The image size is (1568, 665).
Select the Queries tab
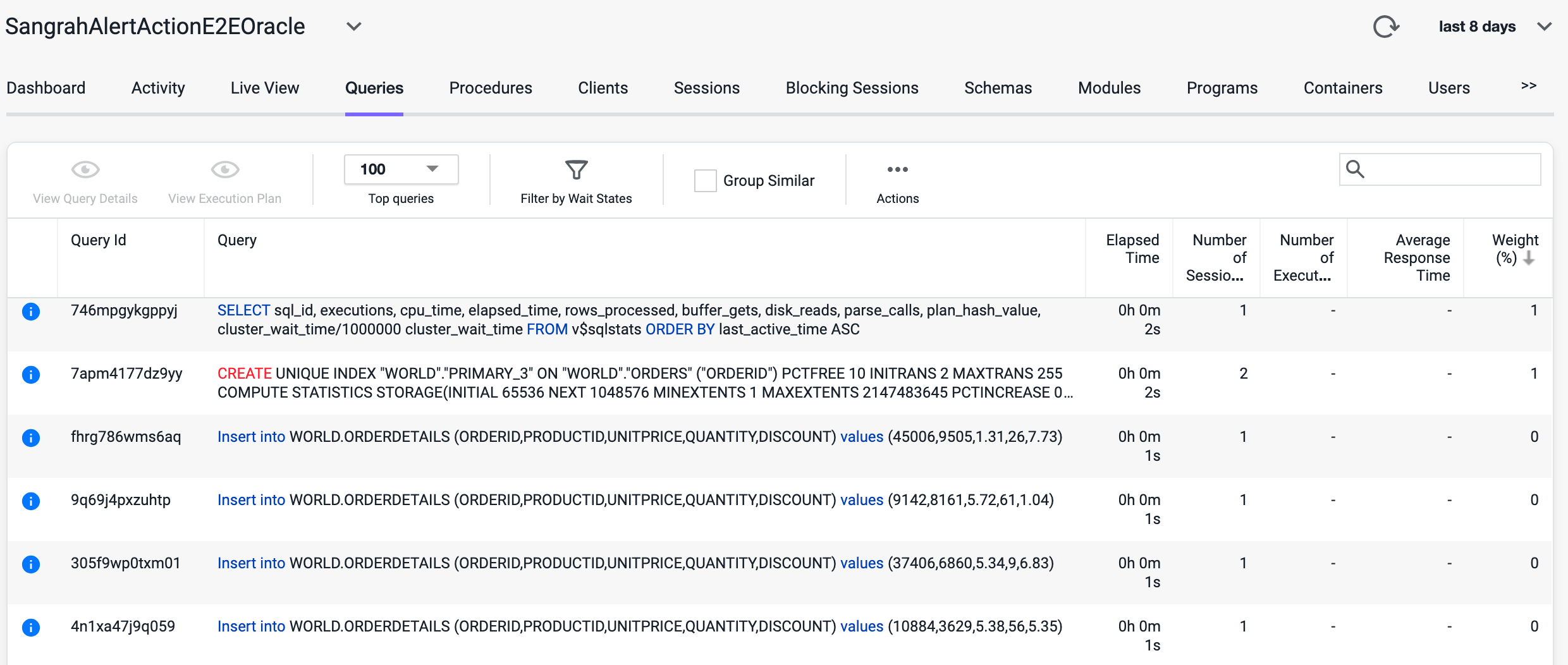pyautogui.click(x=374, y=88)
